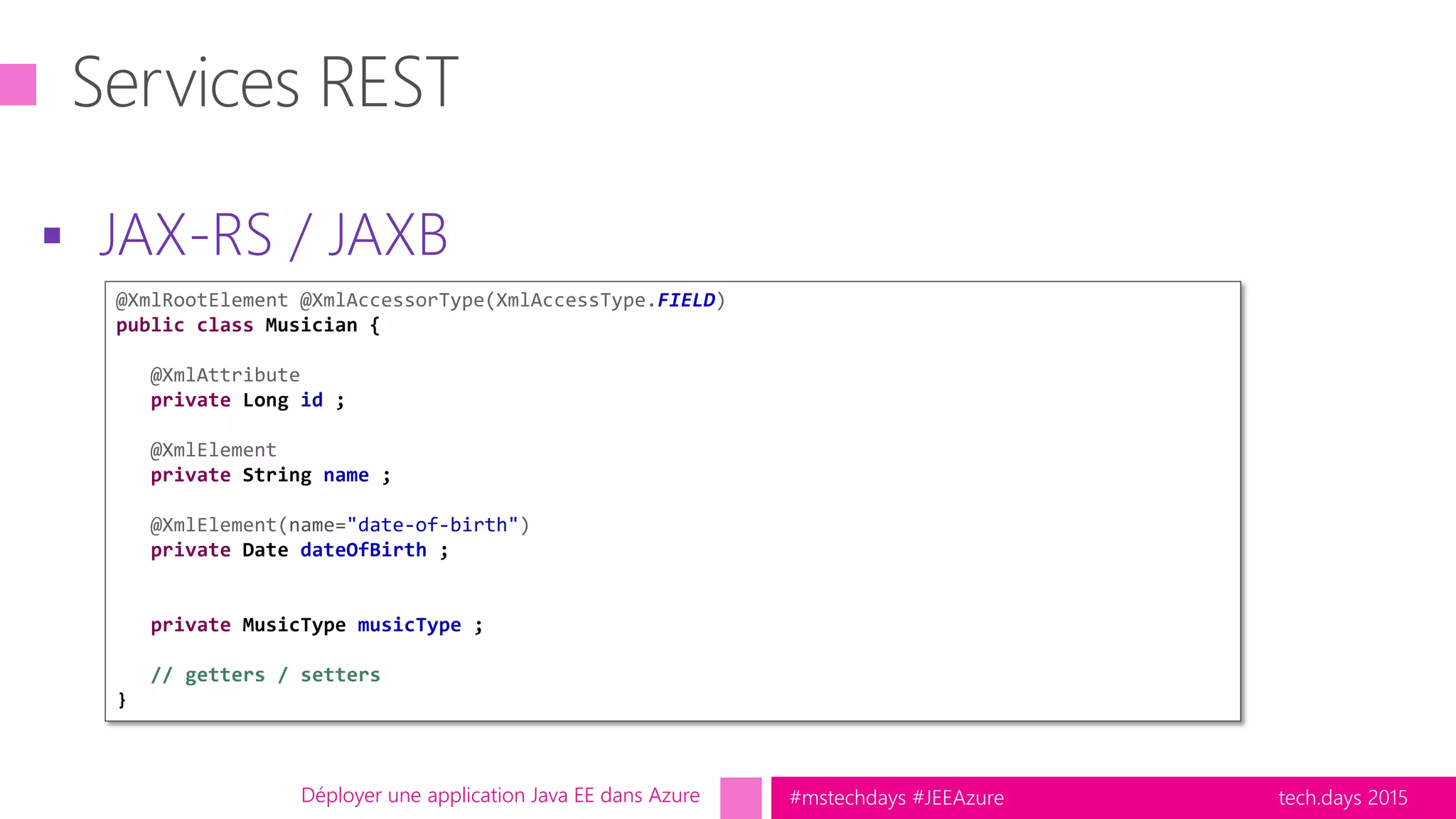The height and width of the screenshot is (819, 1456).
Task: Click the 'Services REST' slide title
Action: pos(265,82)
